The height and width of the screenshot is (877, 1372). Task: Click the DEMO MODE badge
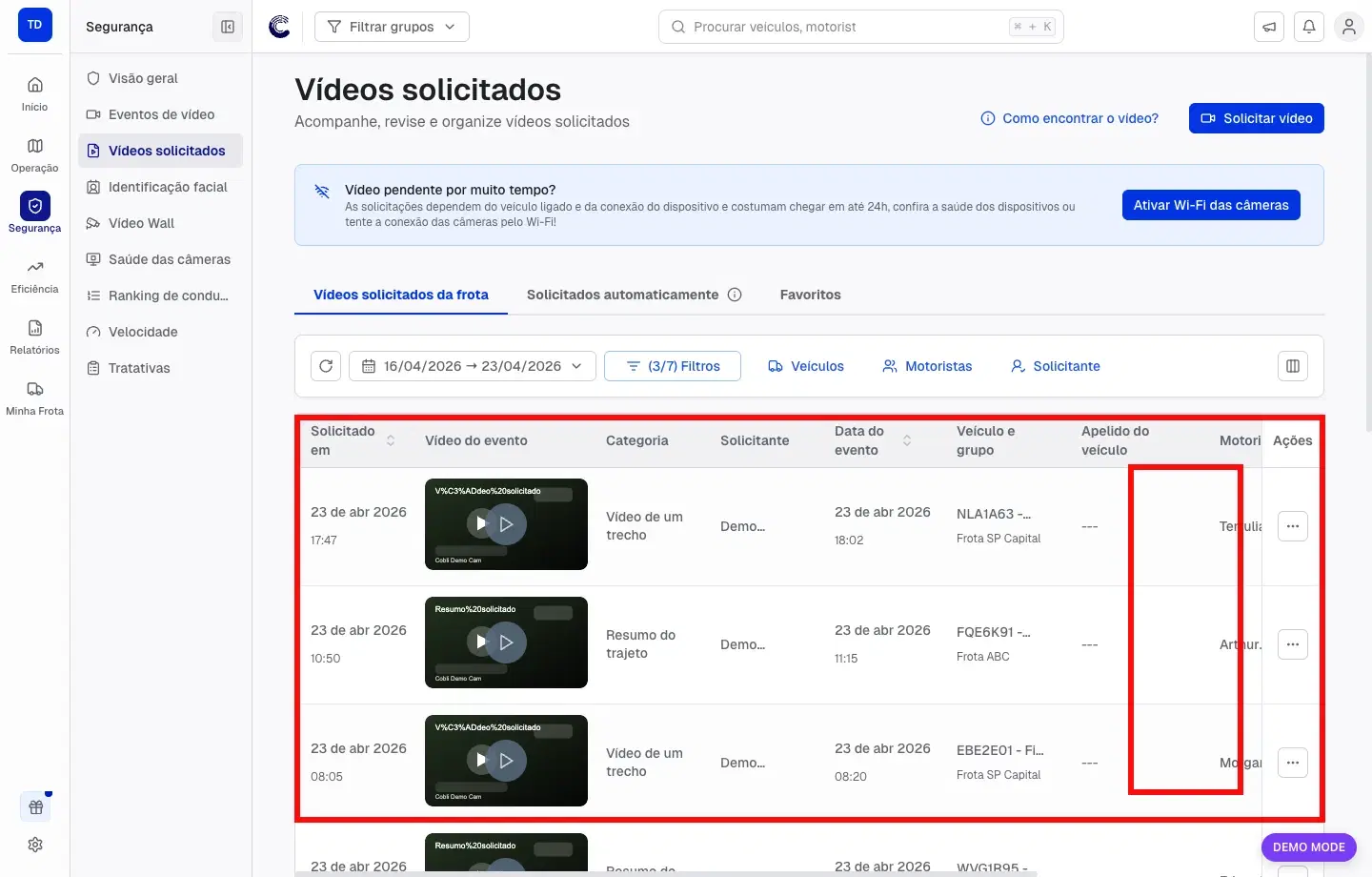1309,846
